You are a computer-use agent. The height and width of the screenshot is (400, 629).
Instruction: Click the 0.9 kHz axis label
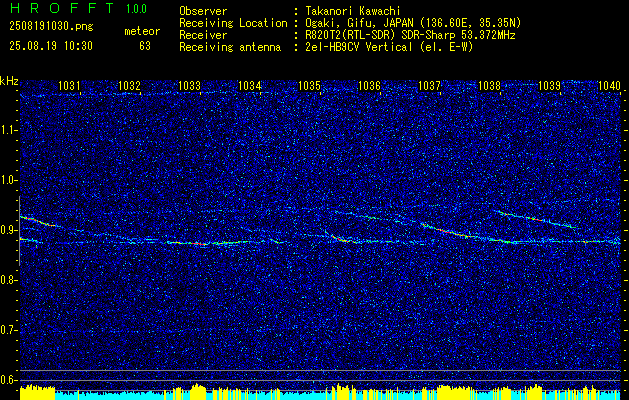coord(8,230)
